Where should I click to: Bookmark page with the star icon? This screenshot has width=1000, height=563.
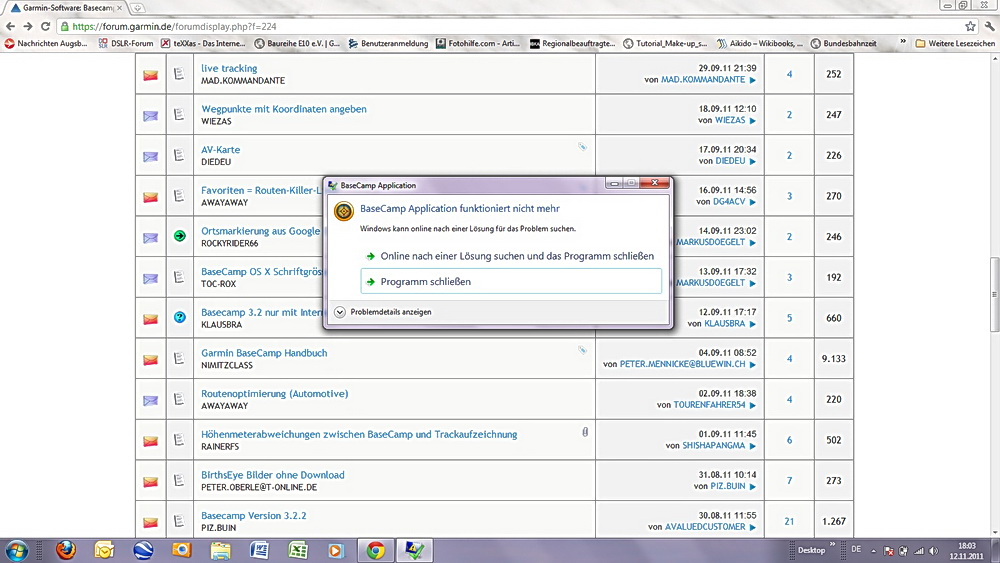970,26
